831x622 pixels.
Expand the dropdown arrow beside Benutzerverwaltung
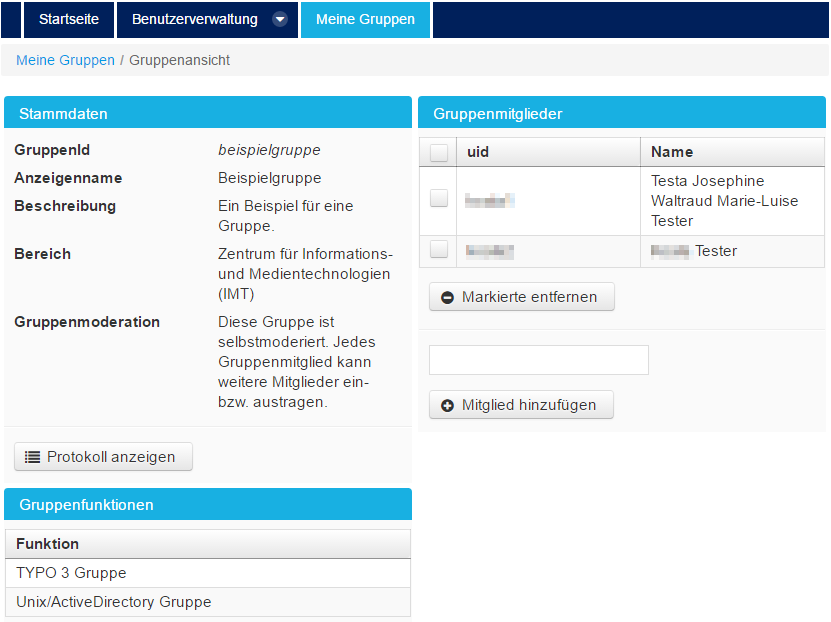[280, 19]
